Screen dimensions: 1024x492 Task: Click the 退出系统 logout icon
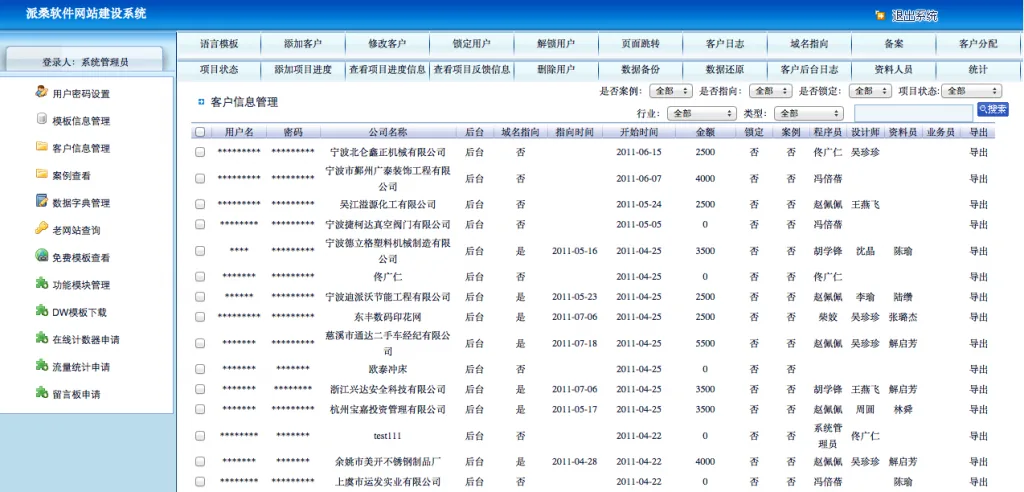click(880, 16)
